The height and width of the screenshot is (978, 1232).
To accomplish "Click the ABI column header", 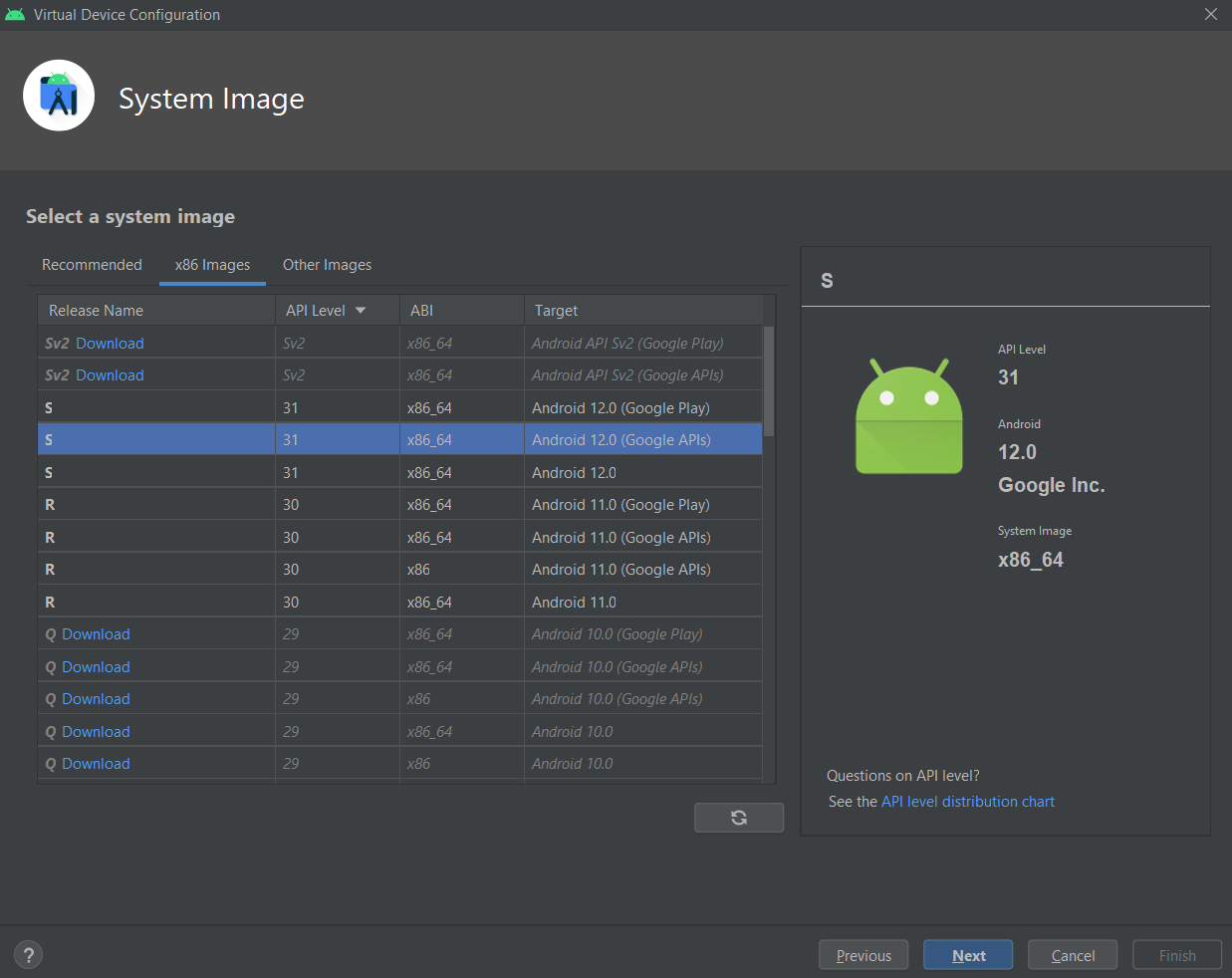I will click(x=462, y=311).
